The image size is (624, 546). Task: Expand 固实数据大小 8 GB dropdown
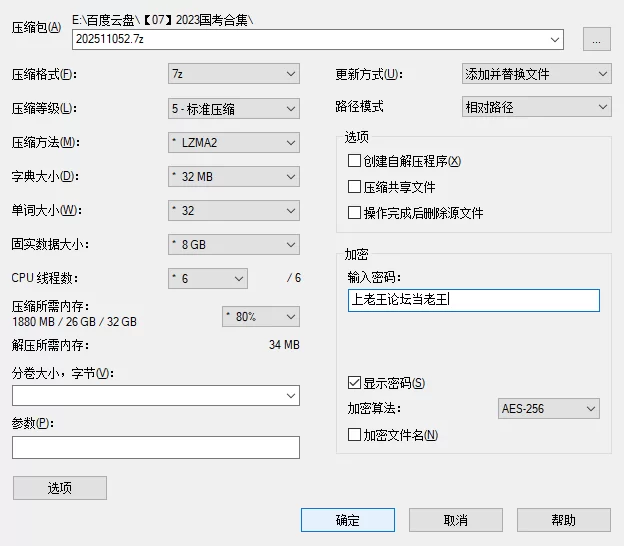pyautogui.click(x=234, y=245)
